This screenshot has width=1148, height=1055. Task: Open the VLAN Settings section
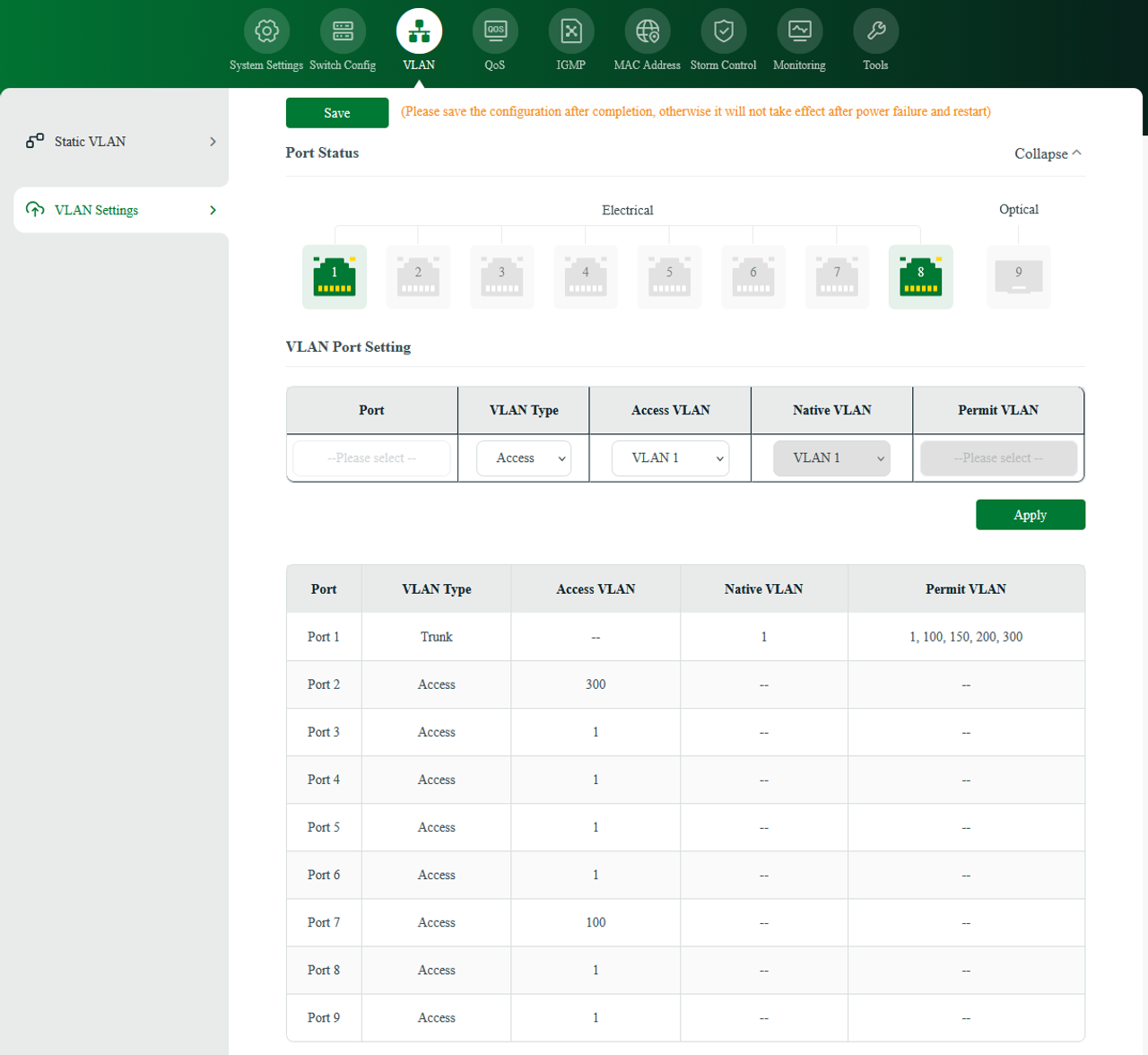[94, 209]
